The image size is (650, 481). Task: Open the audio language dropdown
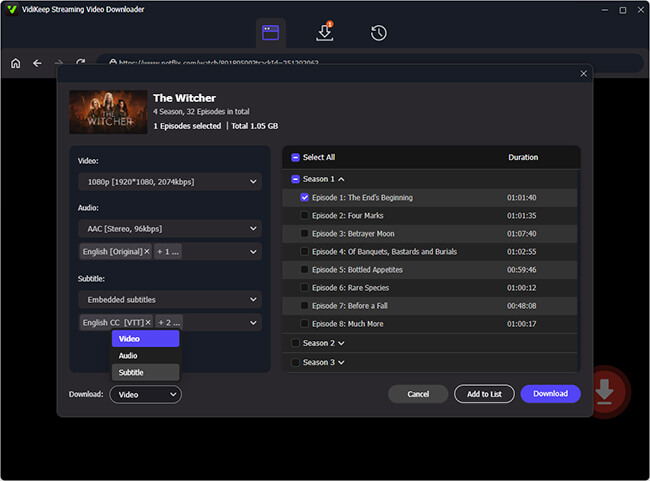click(x=253, y=252)
